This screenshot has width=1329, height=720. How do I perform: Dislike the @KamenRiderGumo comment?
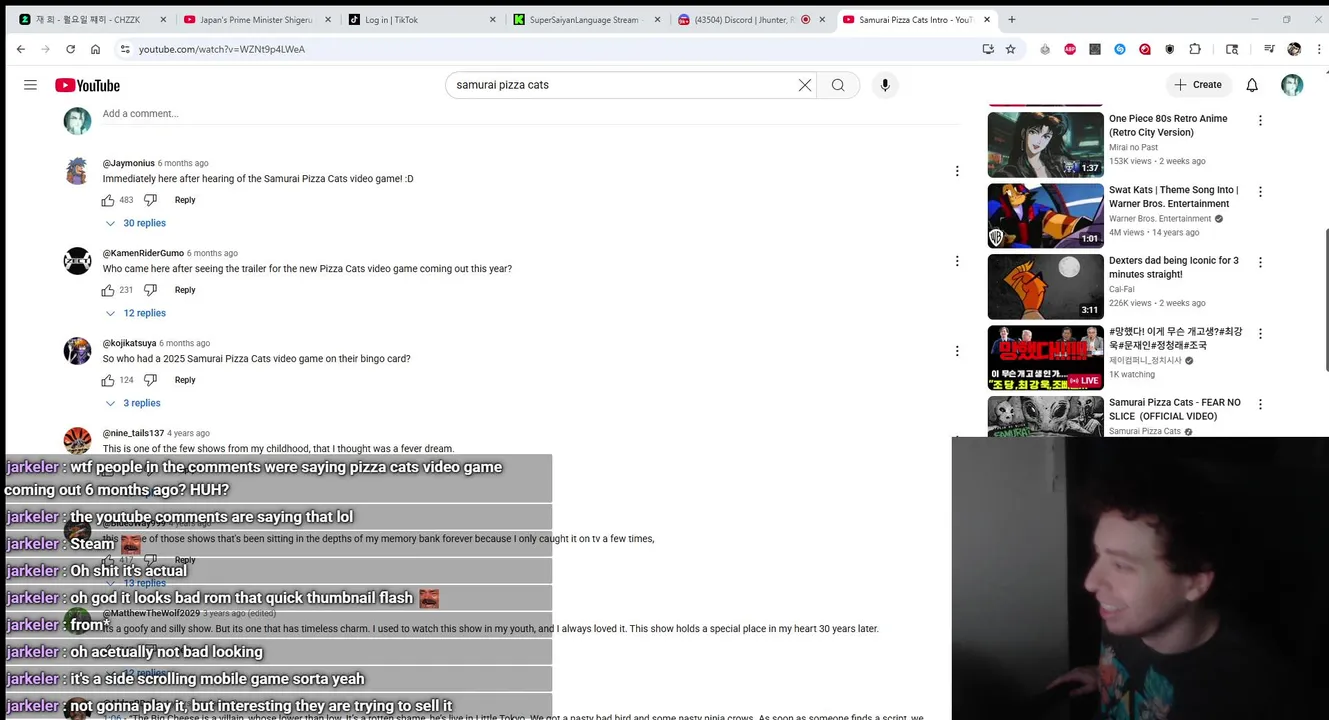tap(150, 290)
